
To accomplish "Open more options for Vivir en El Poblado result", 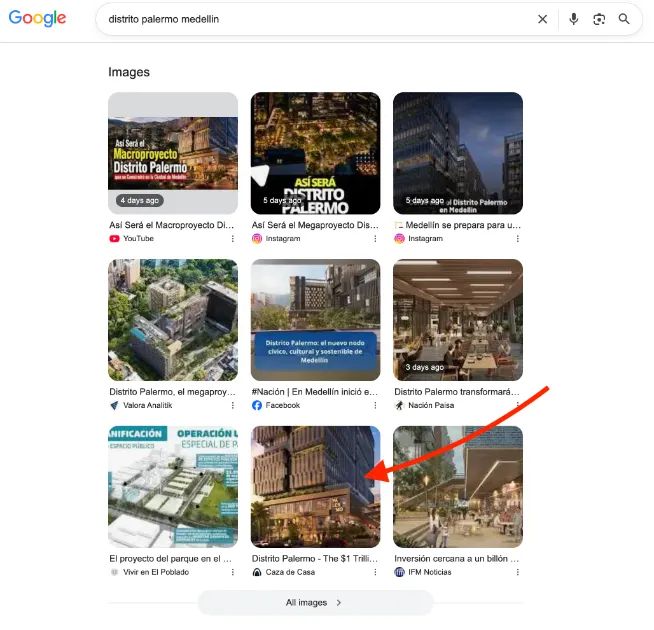I will pos(233,572).
